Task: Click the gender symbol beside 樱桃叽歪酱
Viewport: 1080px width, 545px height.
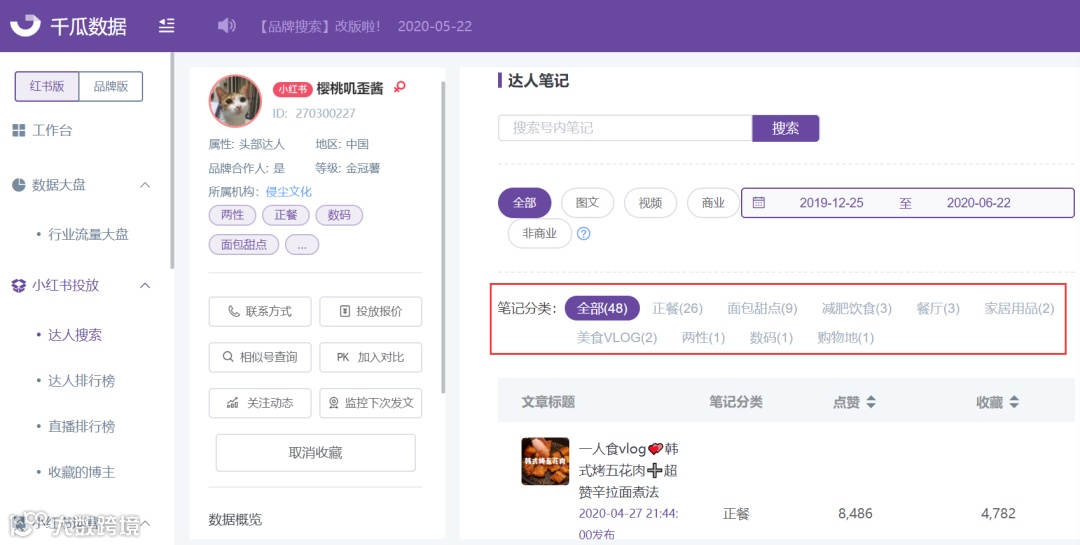Action: coord(399,88)
